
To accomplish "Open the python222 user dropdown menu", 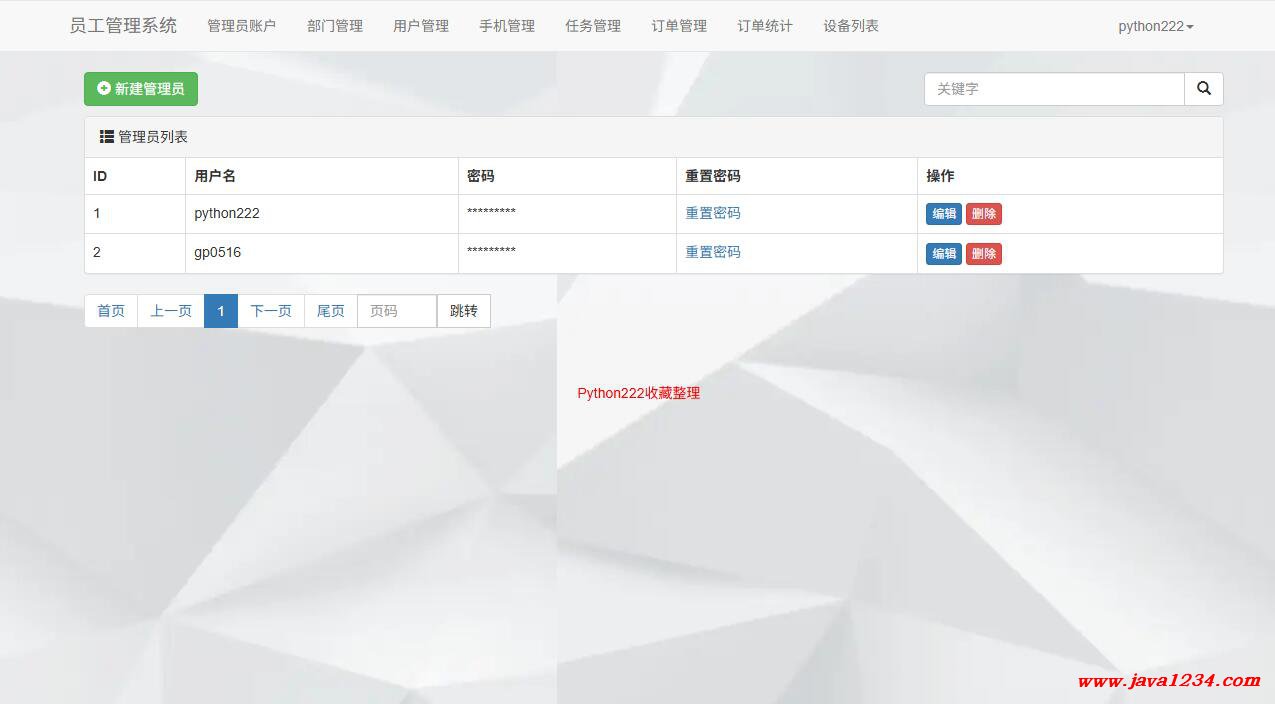I will point(1155,26).
